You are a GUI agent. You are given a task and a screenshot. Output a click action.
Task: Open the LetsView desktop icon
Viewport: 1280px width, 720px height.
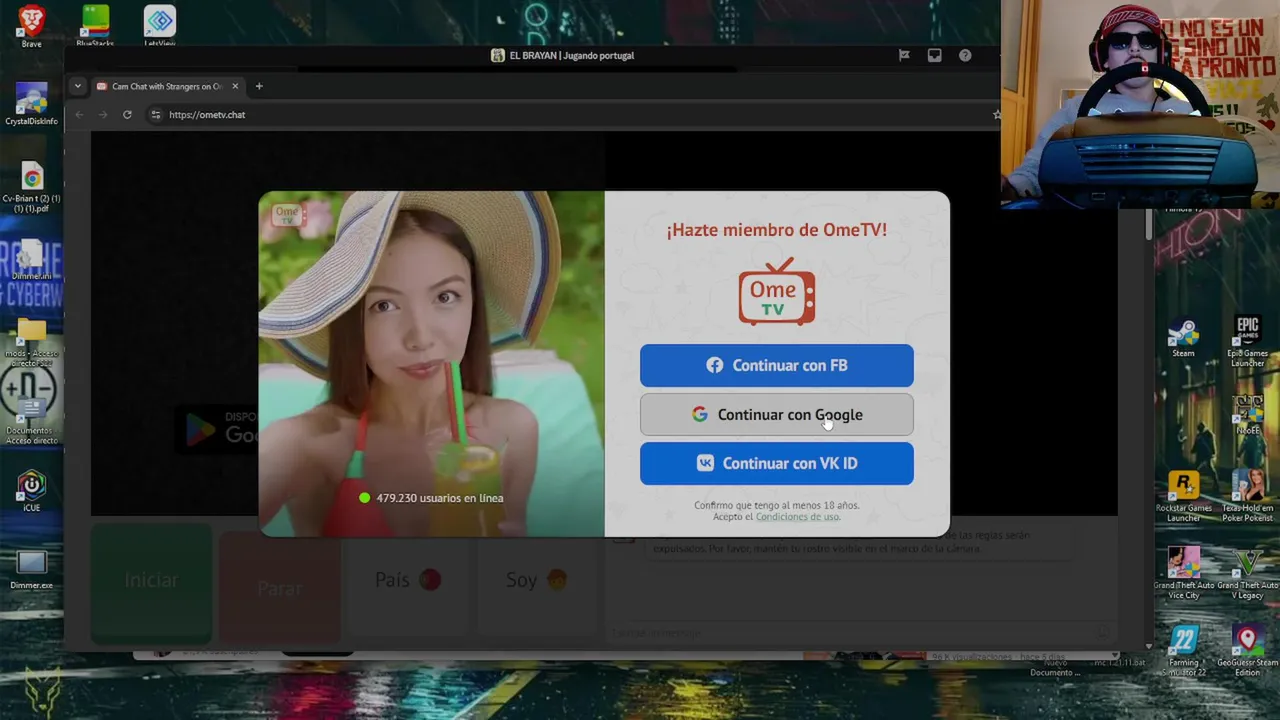pyautogui.click(x=159, y=25)
